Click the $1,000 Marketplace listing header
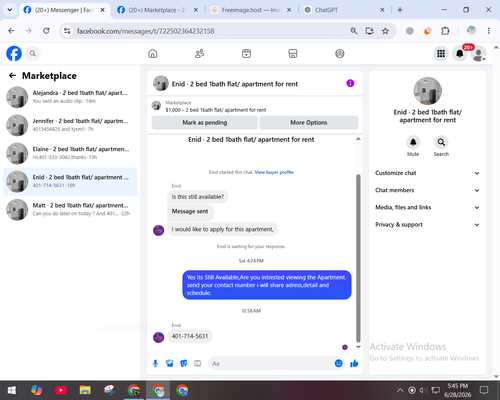The image size is (500, 400). point(216,110)
